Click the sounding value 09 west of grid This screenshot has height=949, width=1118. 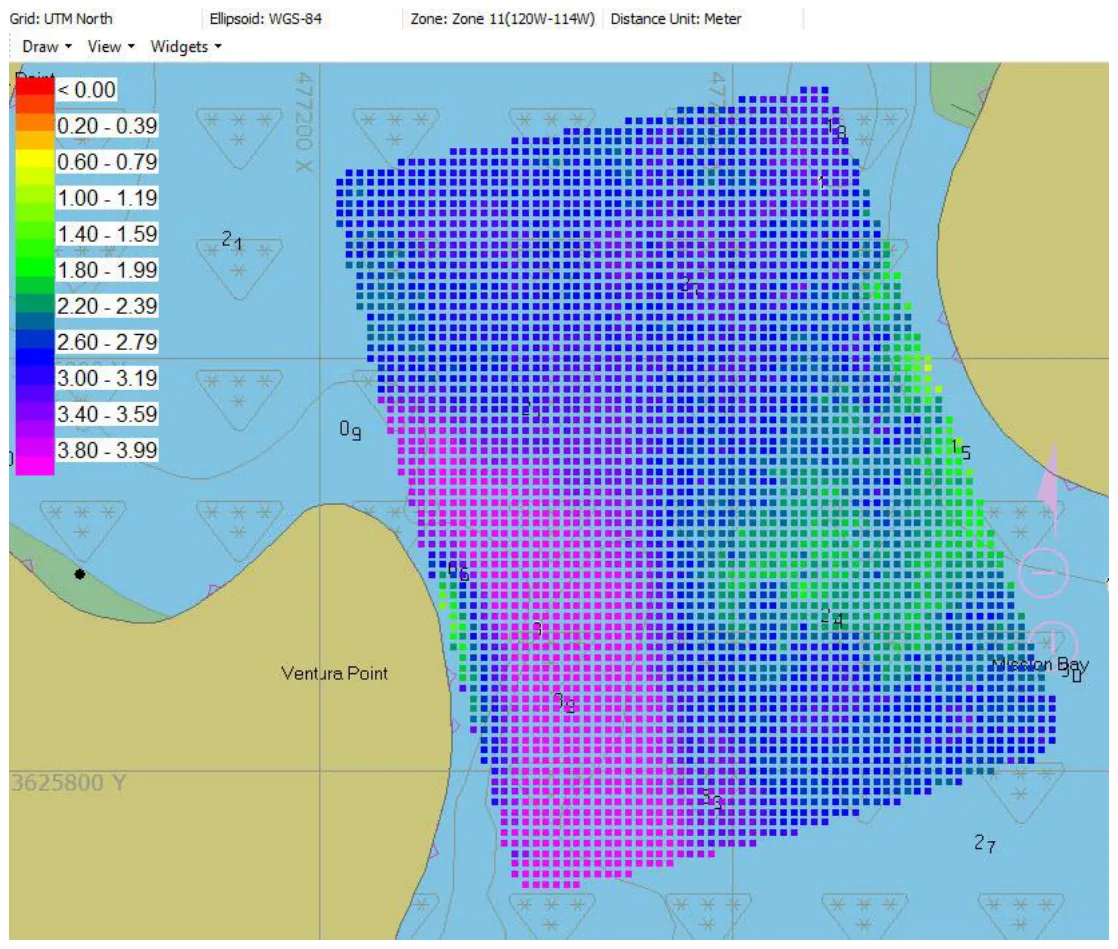350,430
